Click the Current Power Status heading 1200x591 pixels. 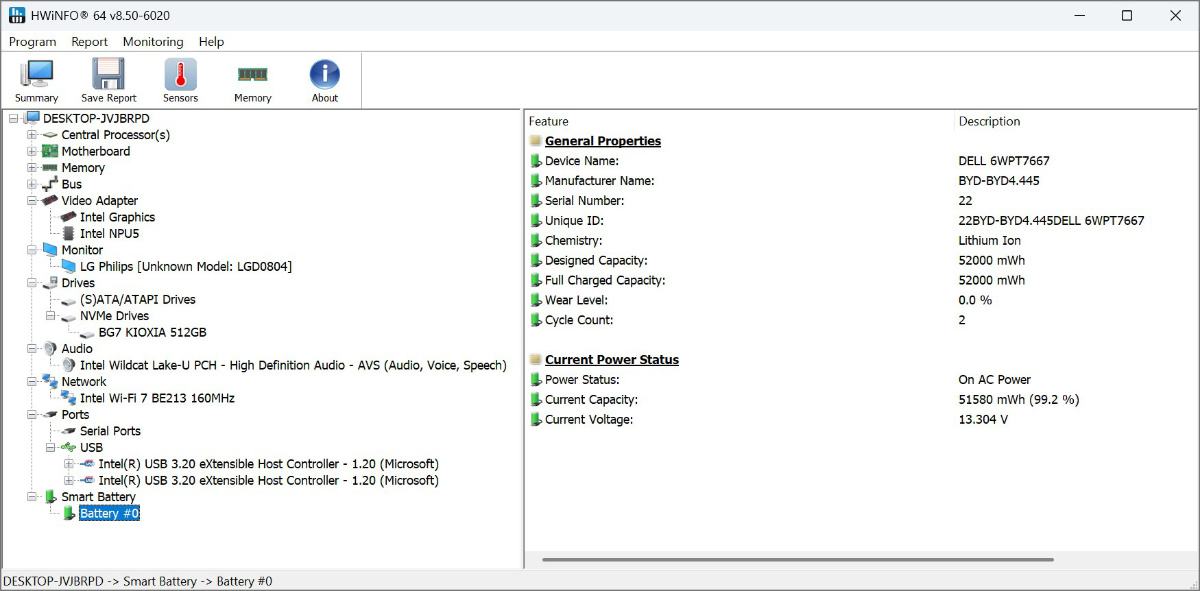(611, 359)
